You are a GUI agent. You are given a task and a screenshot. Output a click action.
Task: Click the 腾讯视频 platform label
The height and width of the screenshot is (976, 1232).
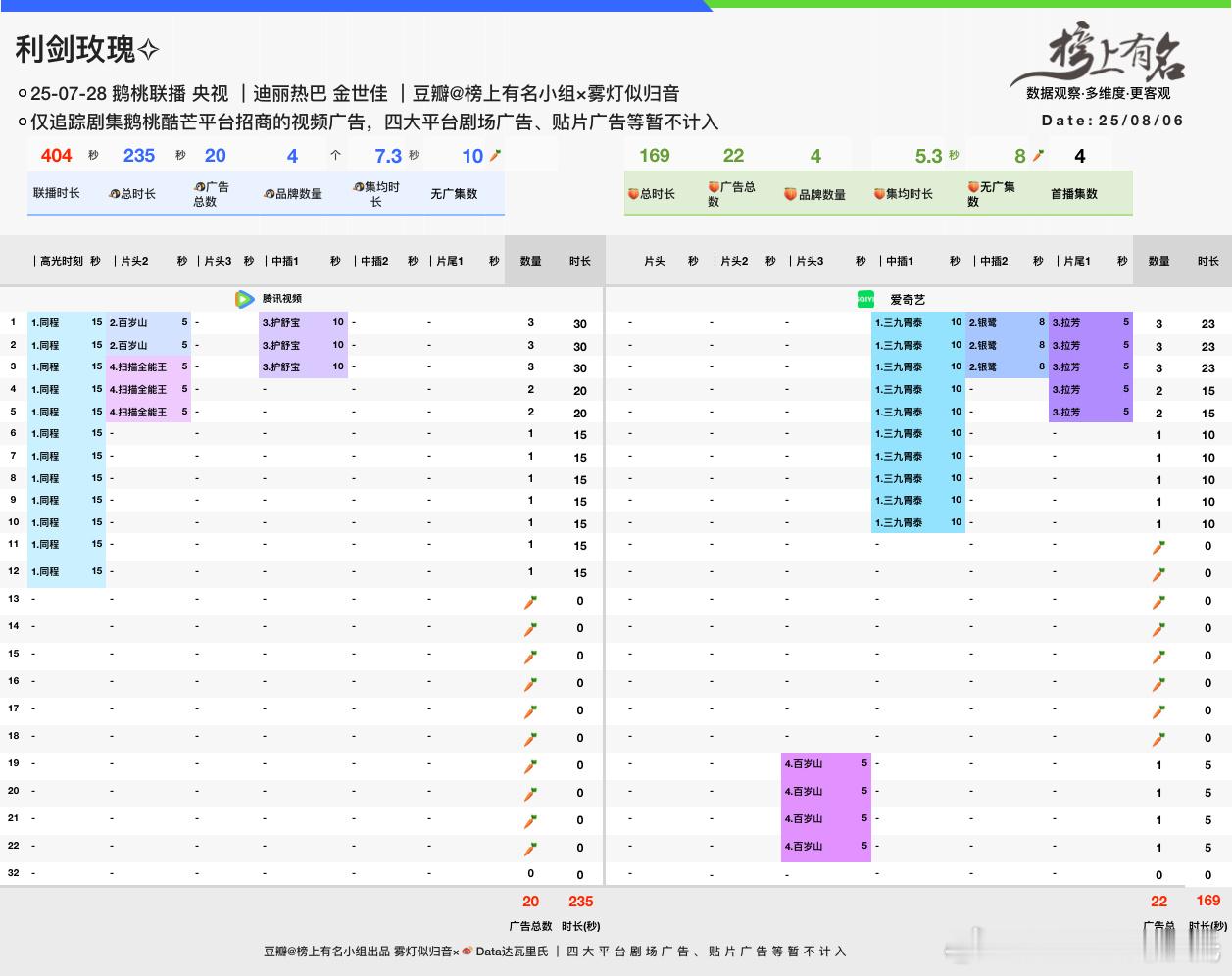(x=281, y=299)
